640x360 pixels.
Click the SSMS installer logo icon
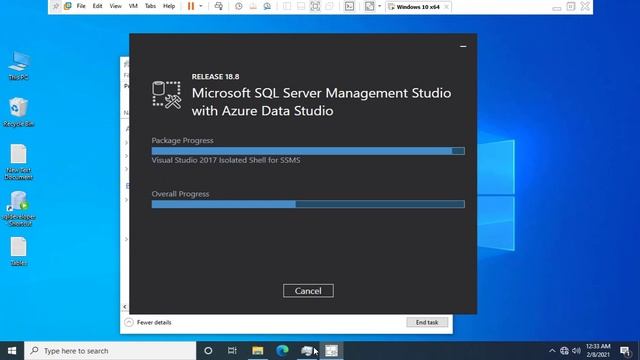(167, 95)
